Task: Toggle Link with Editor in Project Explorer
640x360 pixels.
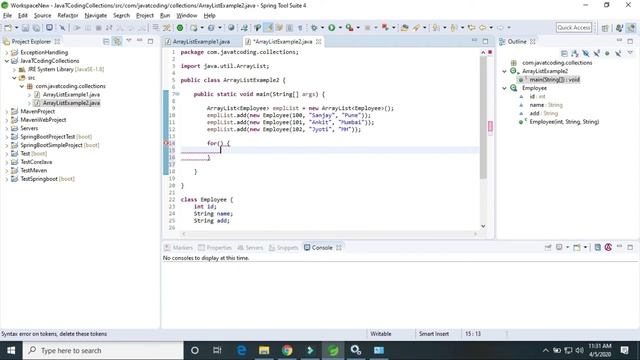Action: point(117,41)
